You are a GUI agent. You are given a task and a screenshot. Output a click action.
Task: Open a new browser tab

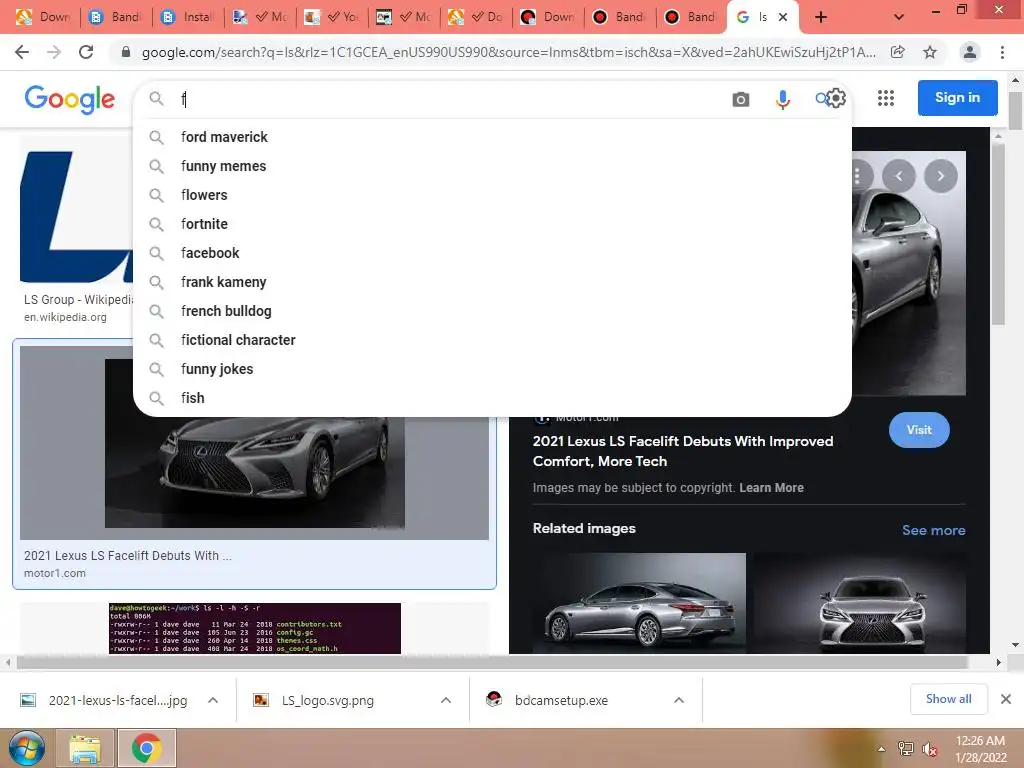point(821,18)
